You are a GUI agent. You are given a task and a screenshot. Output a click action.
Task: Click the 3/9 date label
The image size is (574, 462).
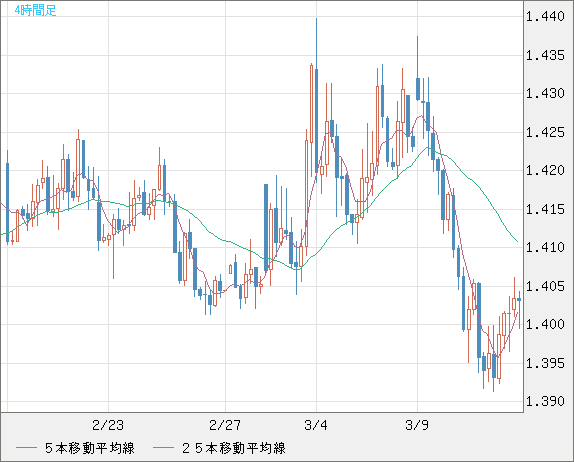pos(417,425)
